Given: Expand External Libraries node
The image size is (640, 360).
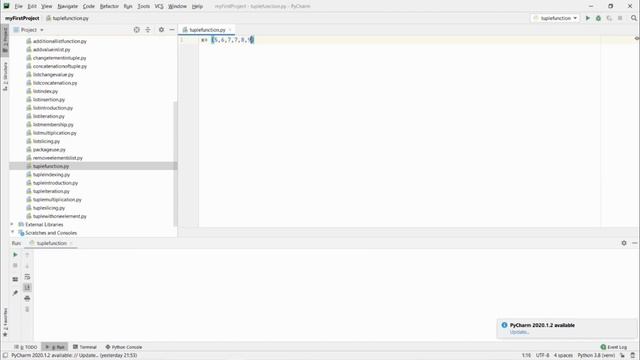Looking at the screenshot, I should click(12, 224).
